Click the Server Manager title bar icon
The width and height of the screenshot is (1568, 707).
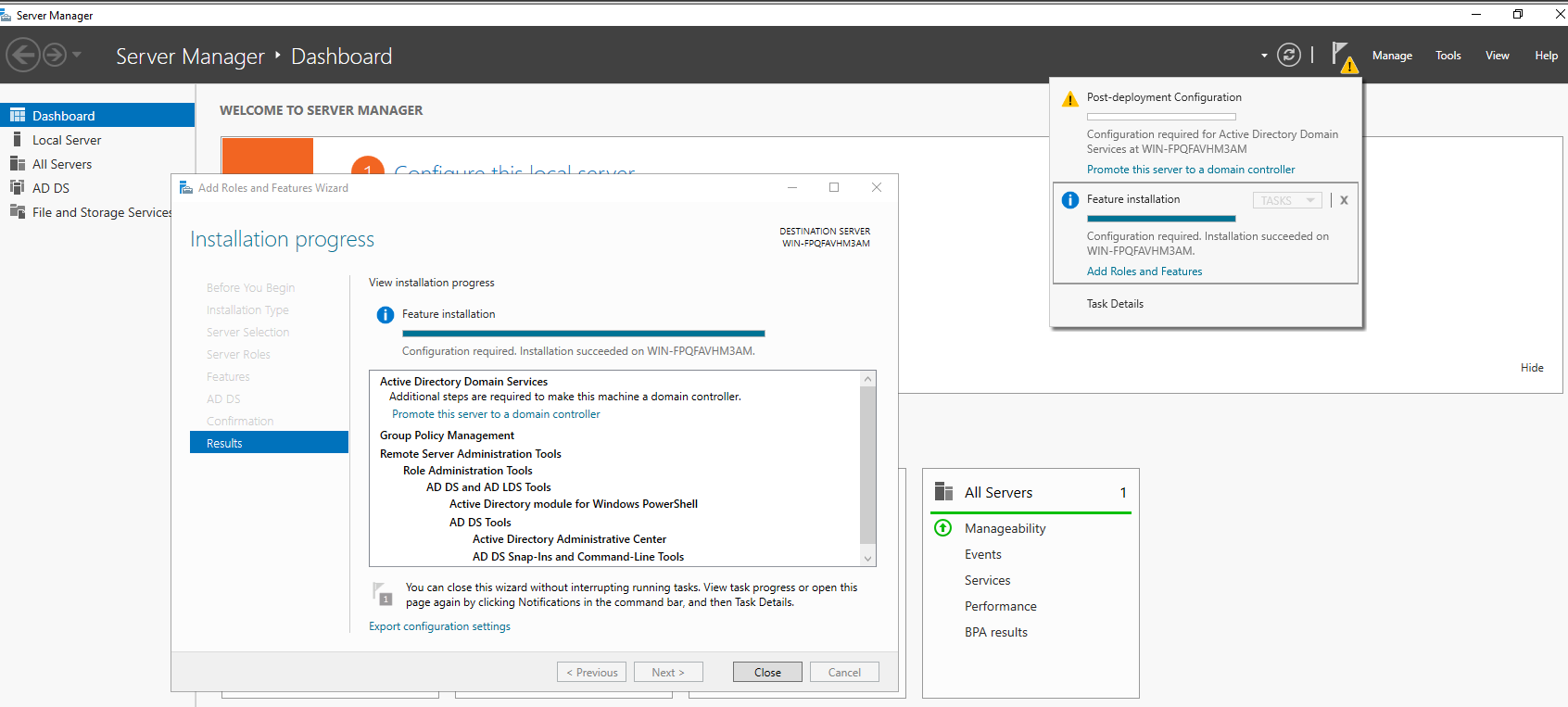coord(6,15)
